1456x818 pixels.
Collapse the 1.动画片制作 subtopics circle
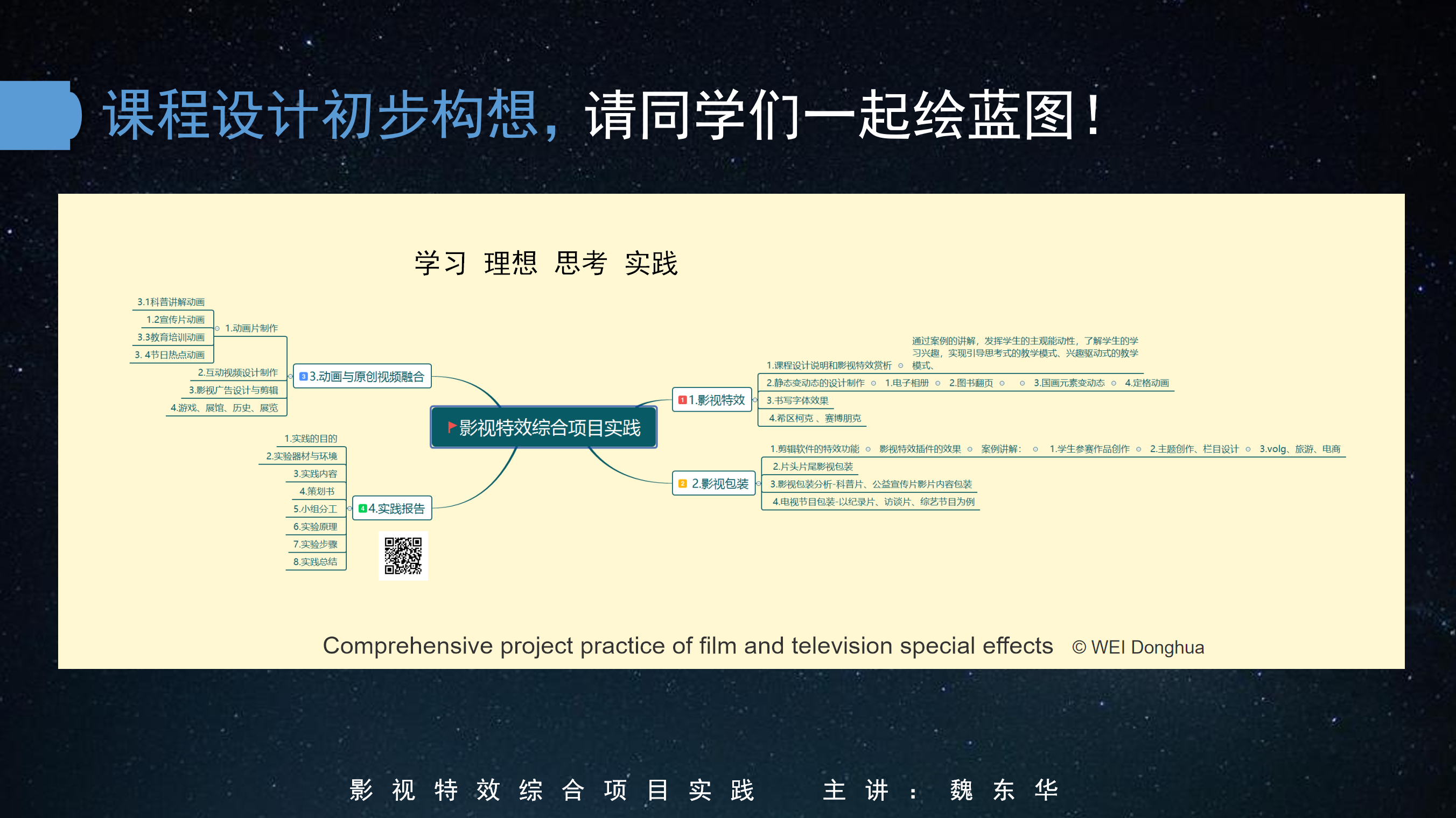click(x=217, y=328)
